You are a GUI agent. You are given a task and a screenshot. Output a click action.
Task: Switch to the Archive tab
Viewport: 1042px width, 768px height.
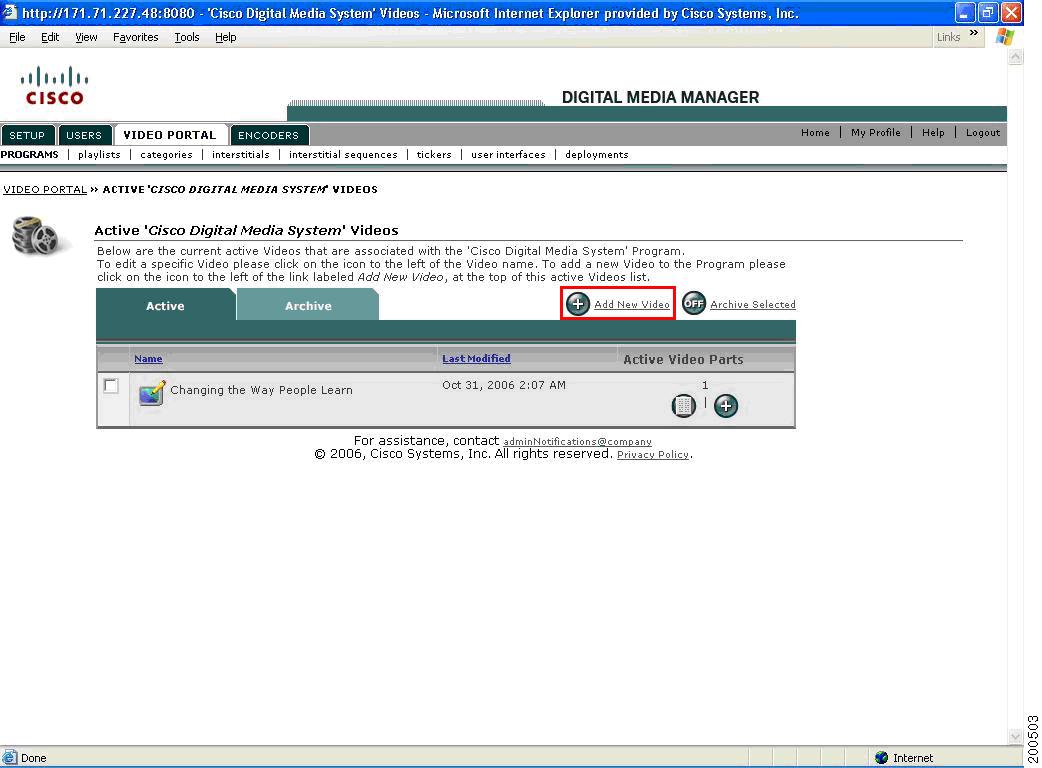coord(307,306)
